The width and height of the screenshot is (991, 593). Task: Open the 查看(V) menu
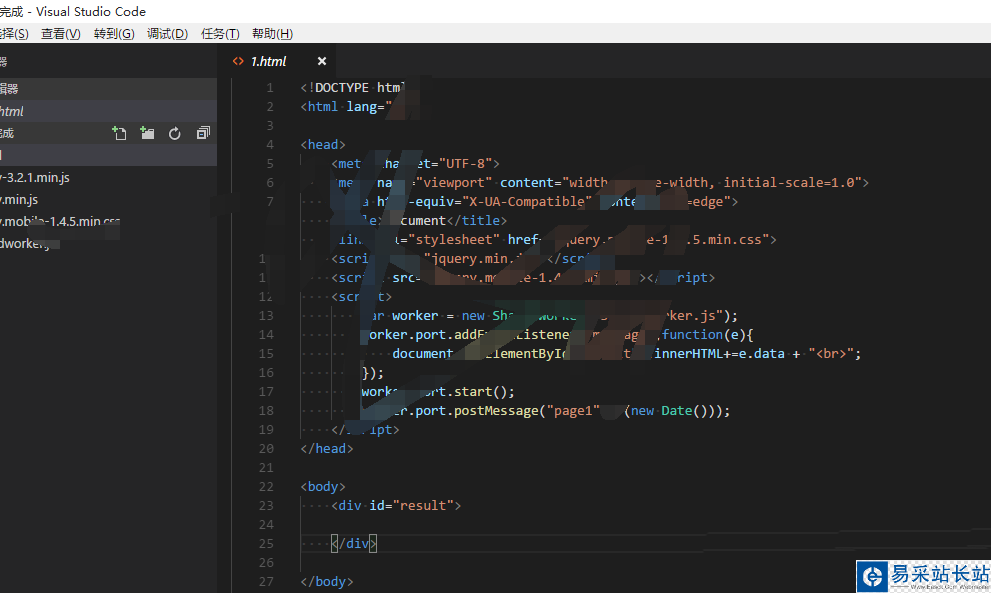coord(61,34)
